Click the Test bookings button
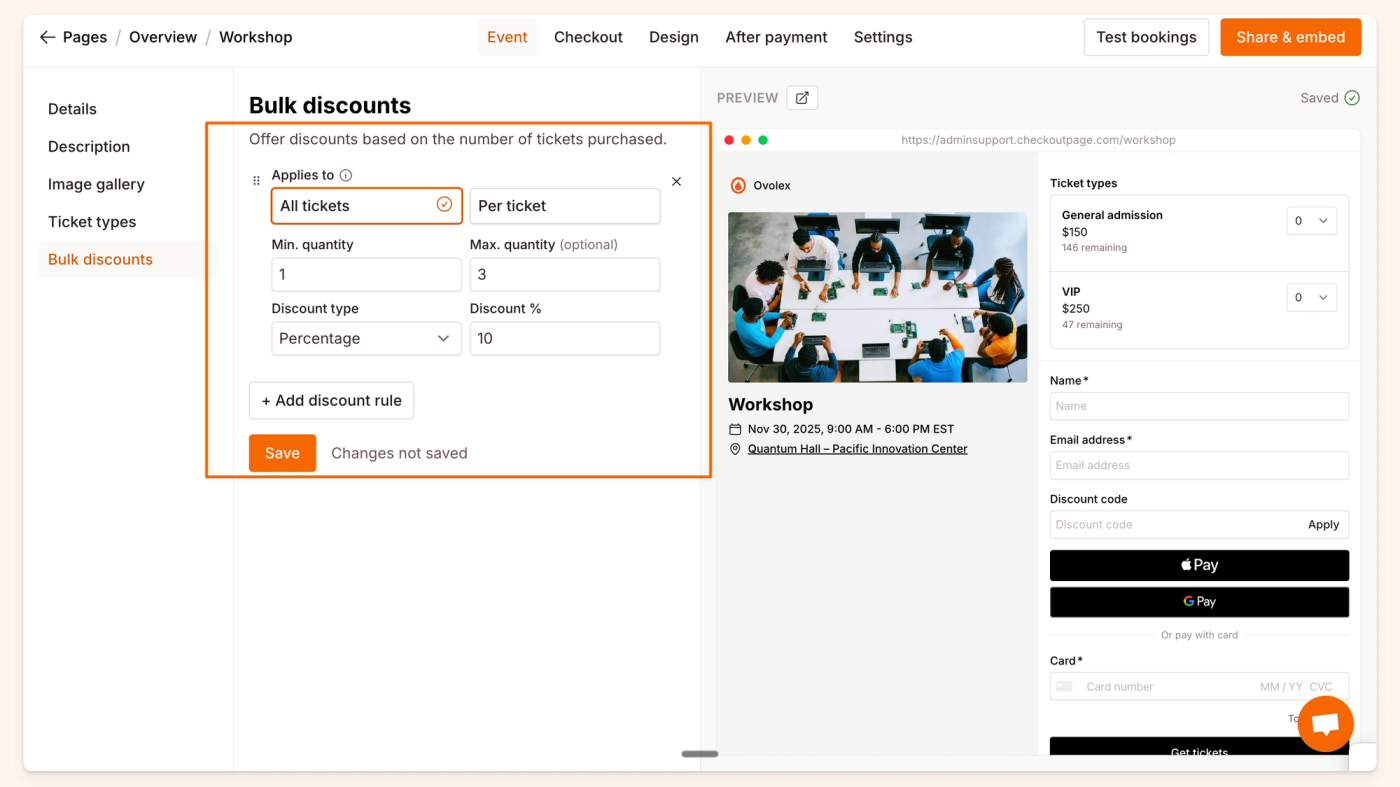Image resolution: width=1400 pixels, height=787 pixels. [1146, 37]
